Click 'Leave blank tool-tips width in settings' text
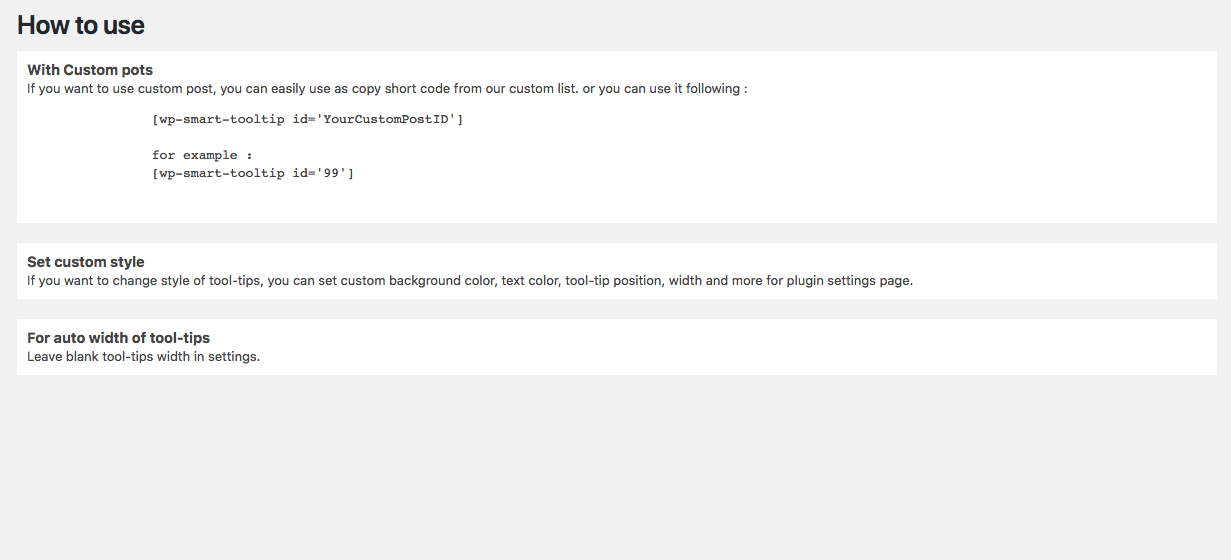 click(x=143, y=356)
